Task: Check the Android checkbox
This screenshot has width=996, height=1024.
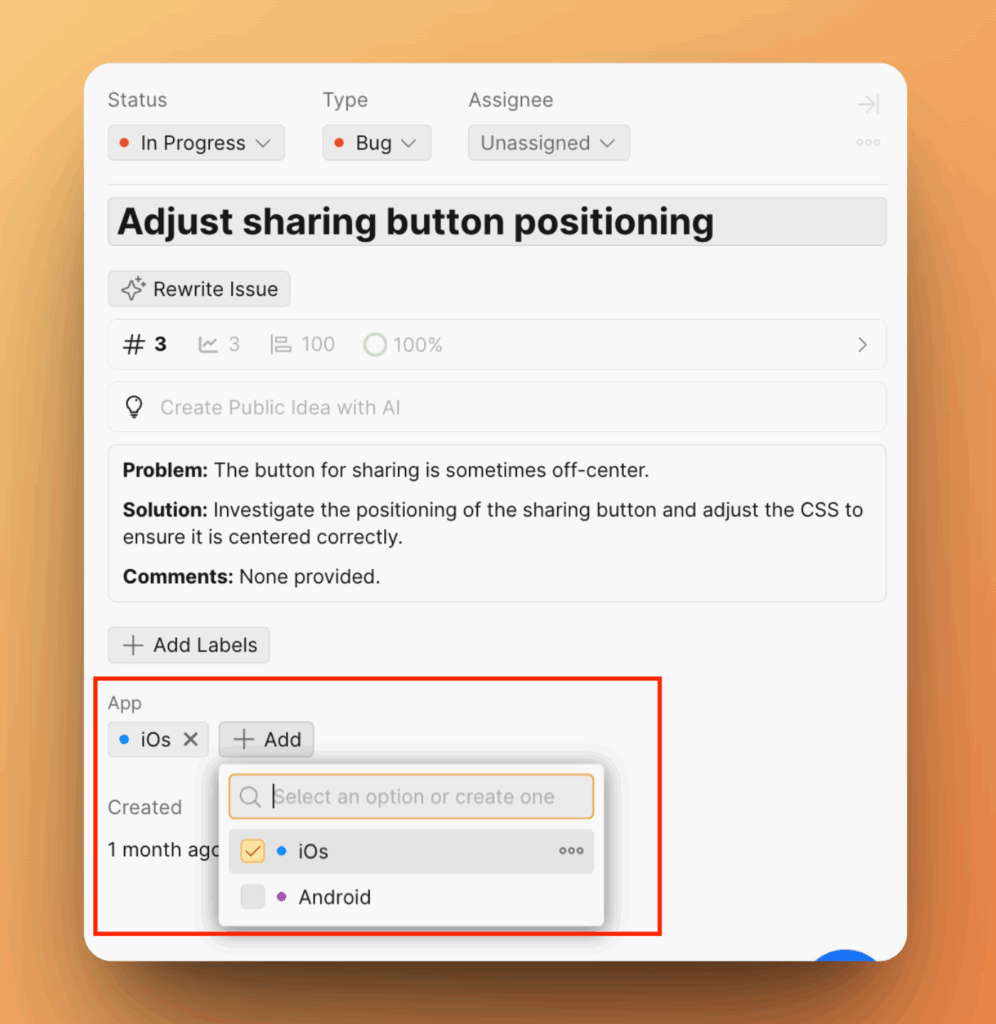Action: click(253, 897)
